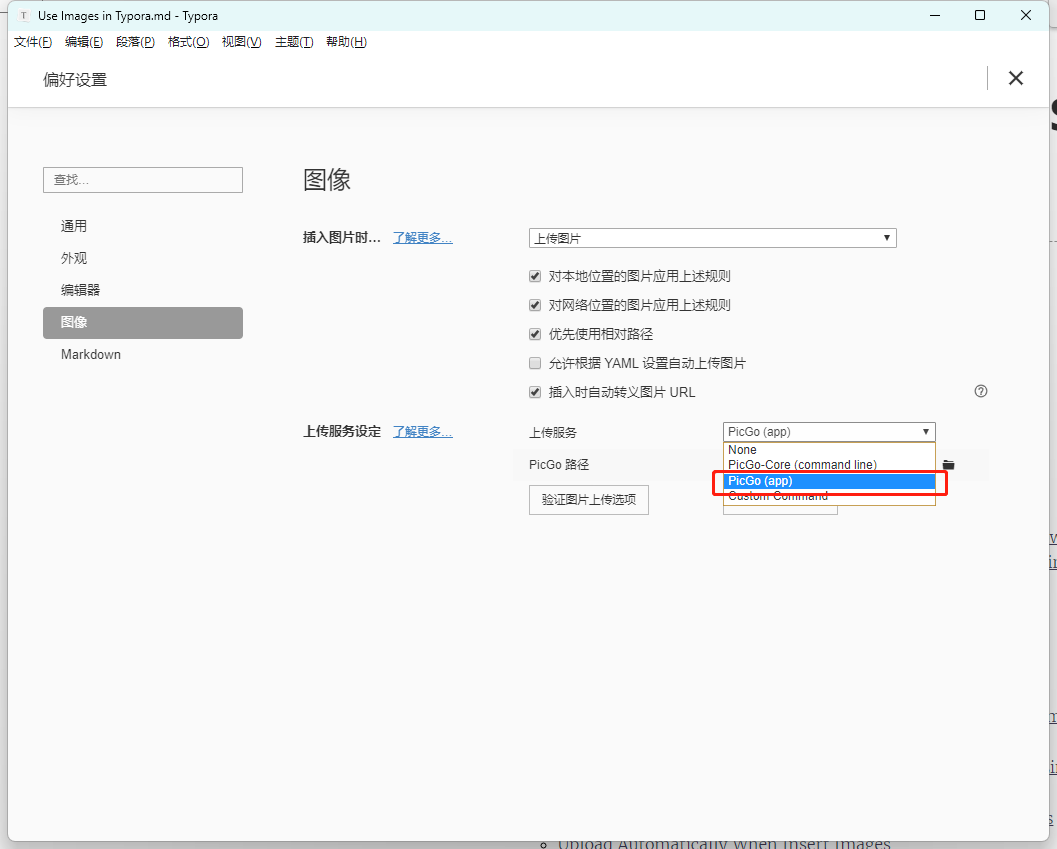The width and height of the screenshot is (1057, 849).
Task: Choose the Custom Command option
Action: 829,496
